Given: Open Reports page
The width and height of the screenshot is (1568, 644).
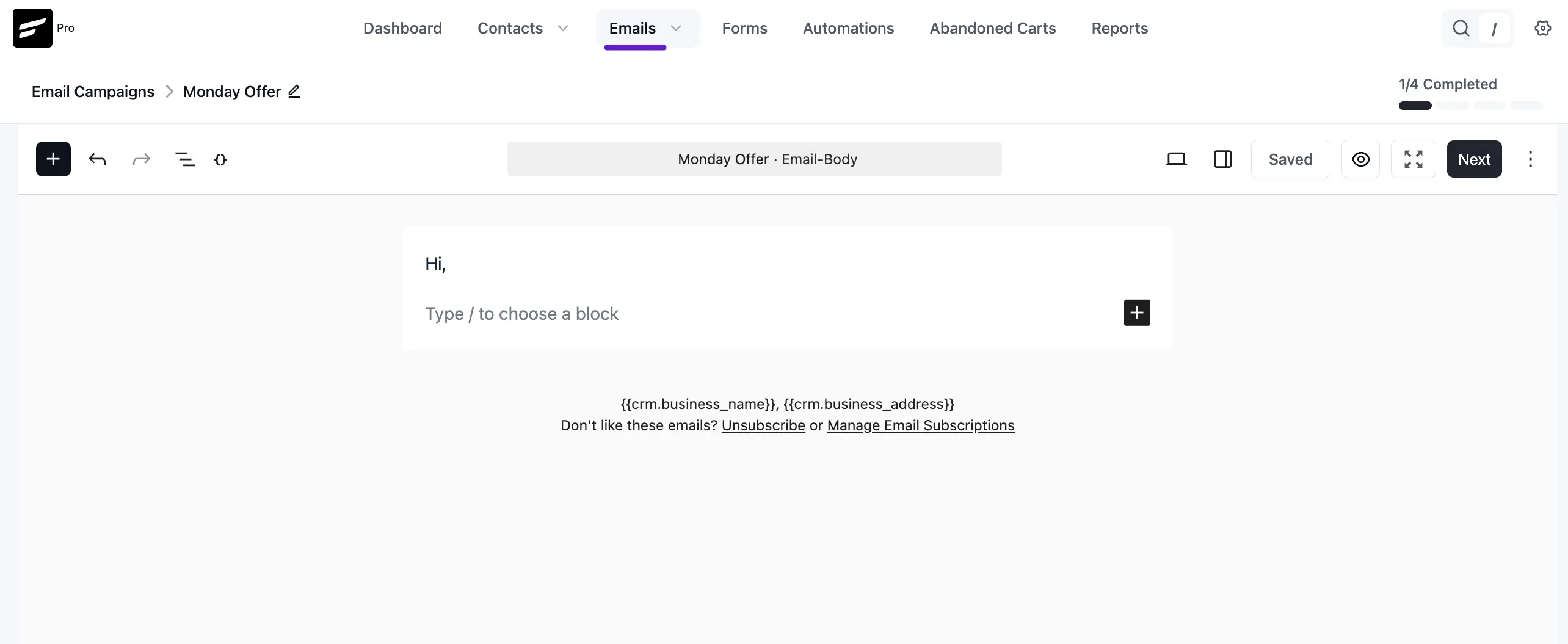Looking at the screenshot, I should 1120,28.
